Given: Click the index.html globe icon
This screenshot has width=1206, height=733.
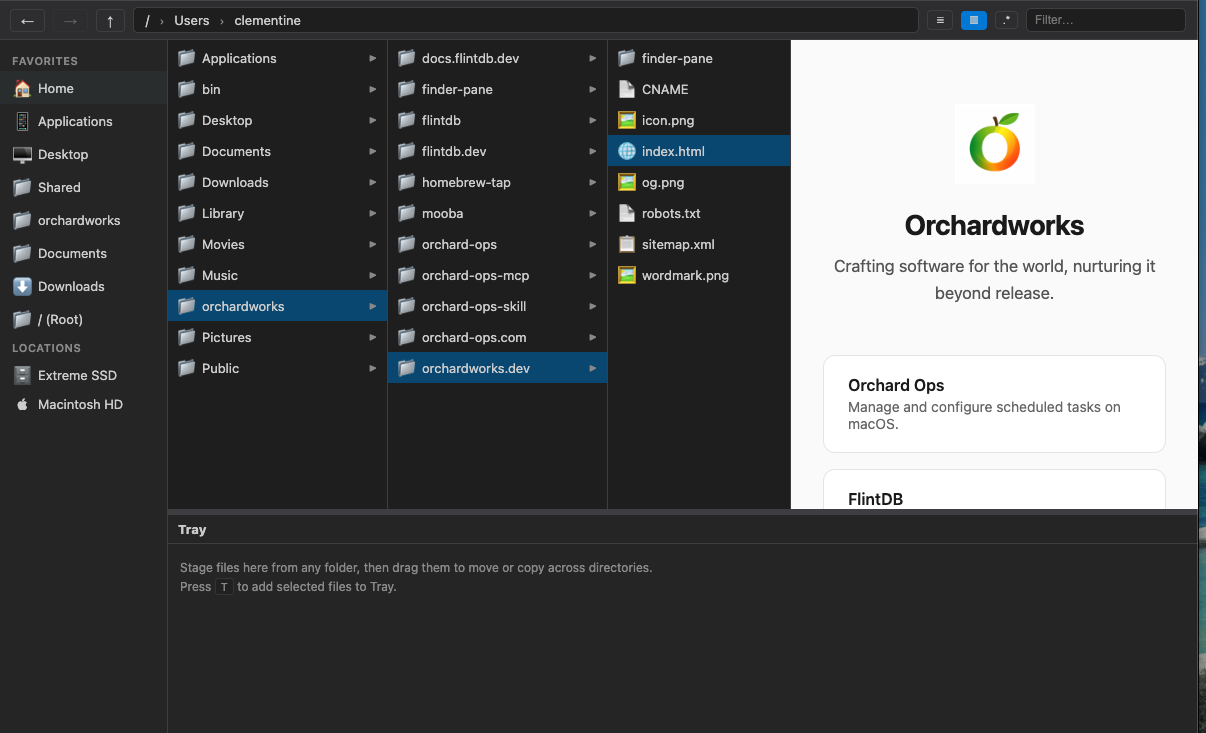Looking at the screenshot, I should click(627, 151).
